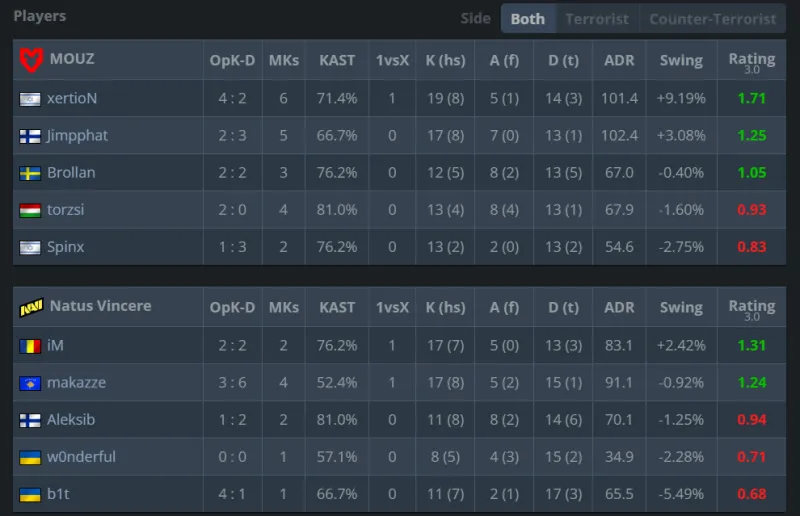The image size is (800, 516).
Task: Click the Kosovo flag next to makazze
Action: [x=30, y=383]
